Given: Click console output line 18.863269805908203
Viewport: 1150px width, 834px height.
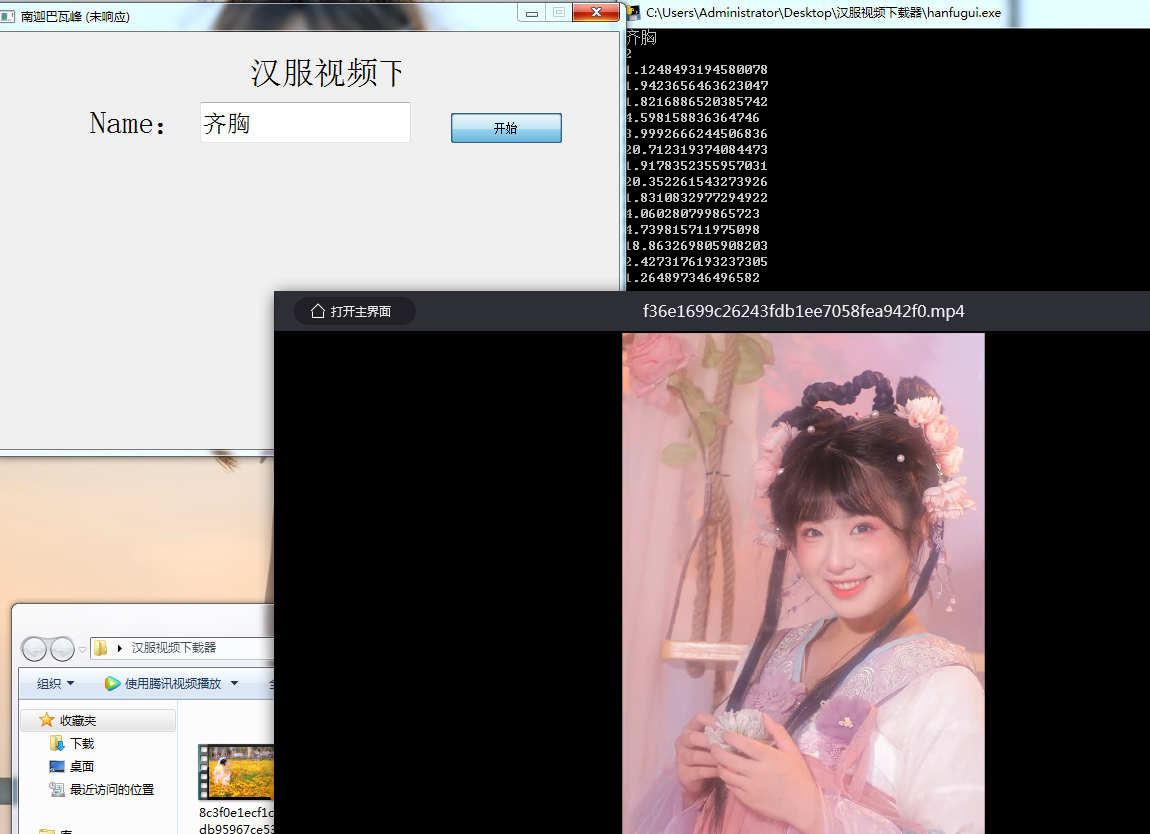Looking at the screenshot, I should pos(697,246).
